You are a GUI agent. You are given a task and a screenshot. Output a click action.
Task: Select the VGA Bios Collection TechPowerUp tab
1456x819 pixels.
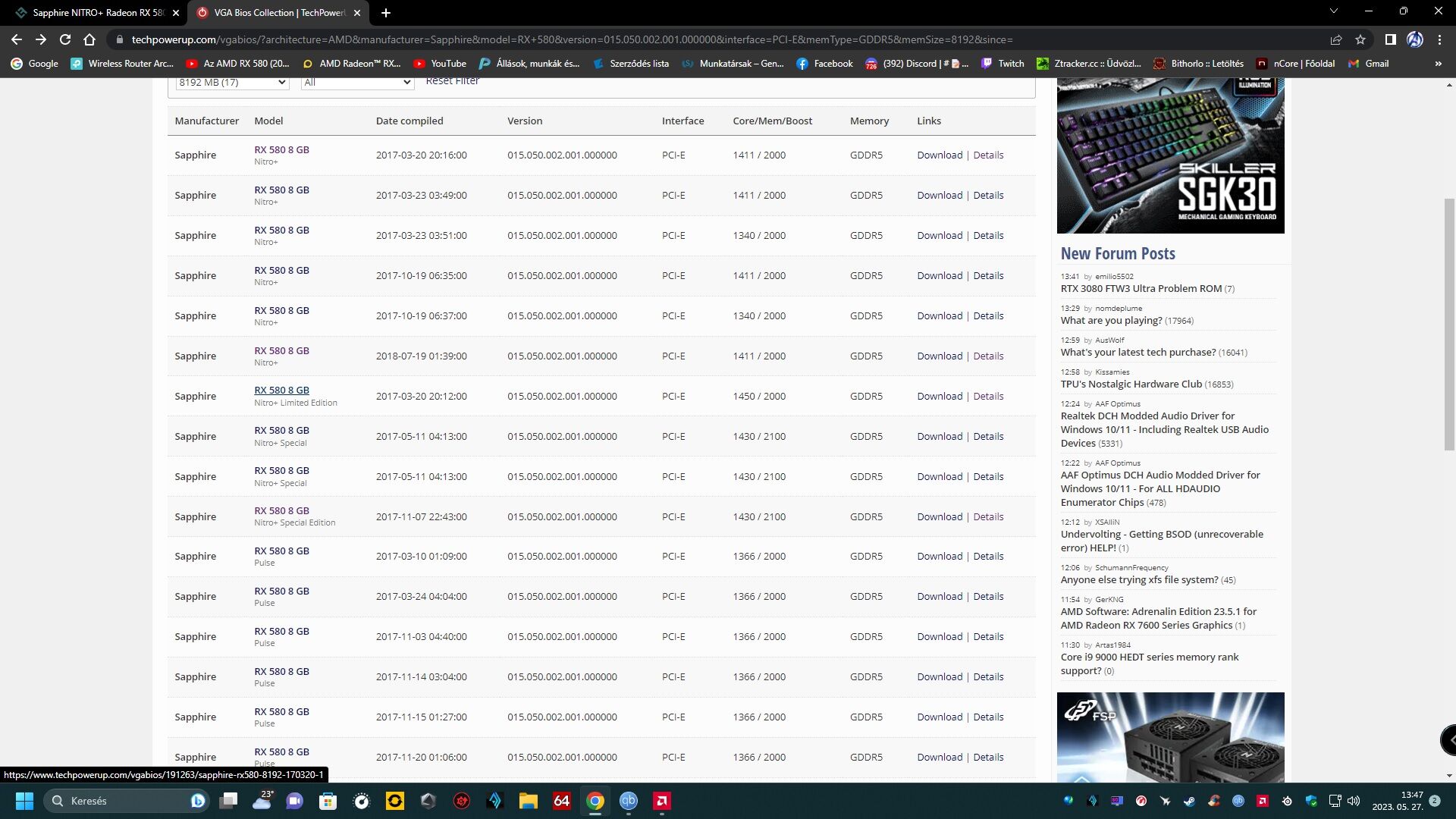278,13
